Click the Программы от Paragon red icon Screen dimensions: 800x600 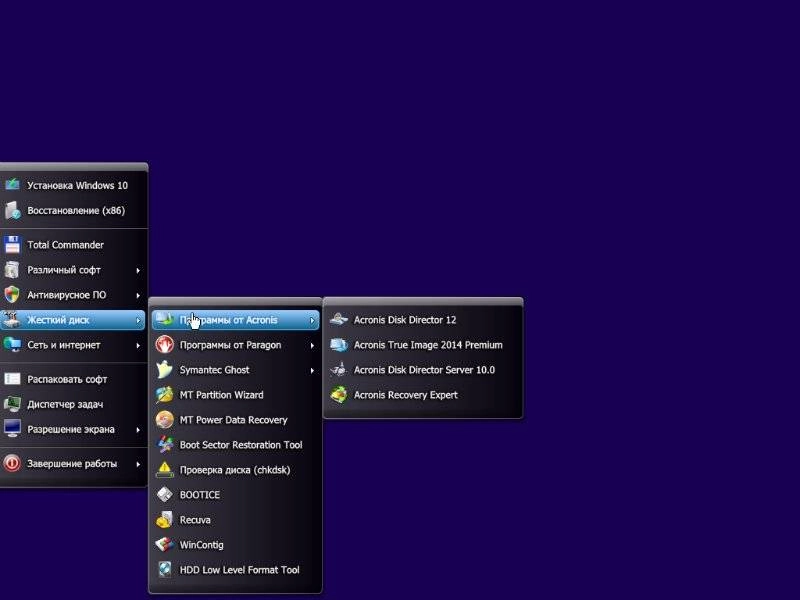tap(164, 344)
